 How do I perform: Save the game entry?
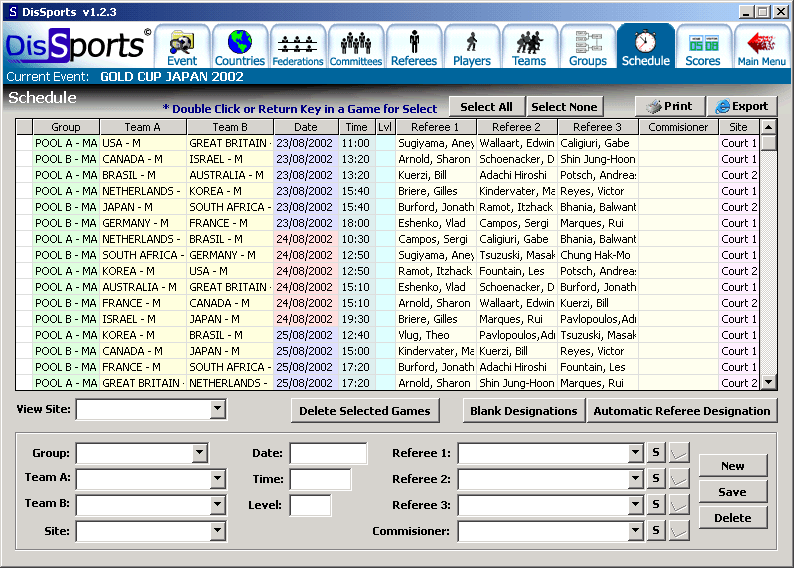pyautogui.click(x=733, y=492)
